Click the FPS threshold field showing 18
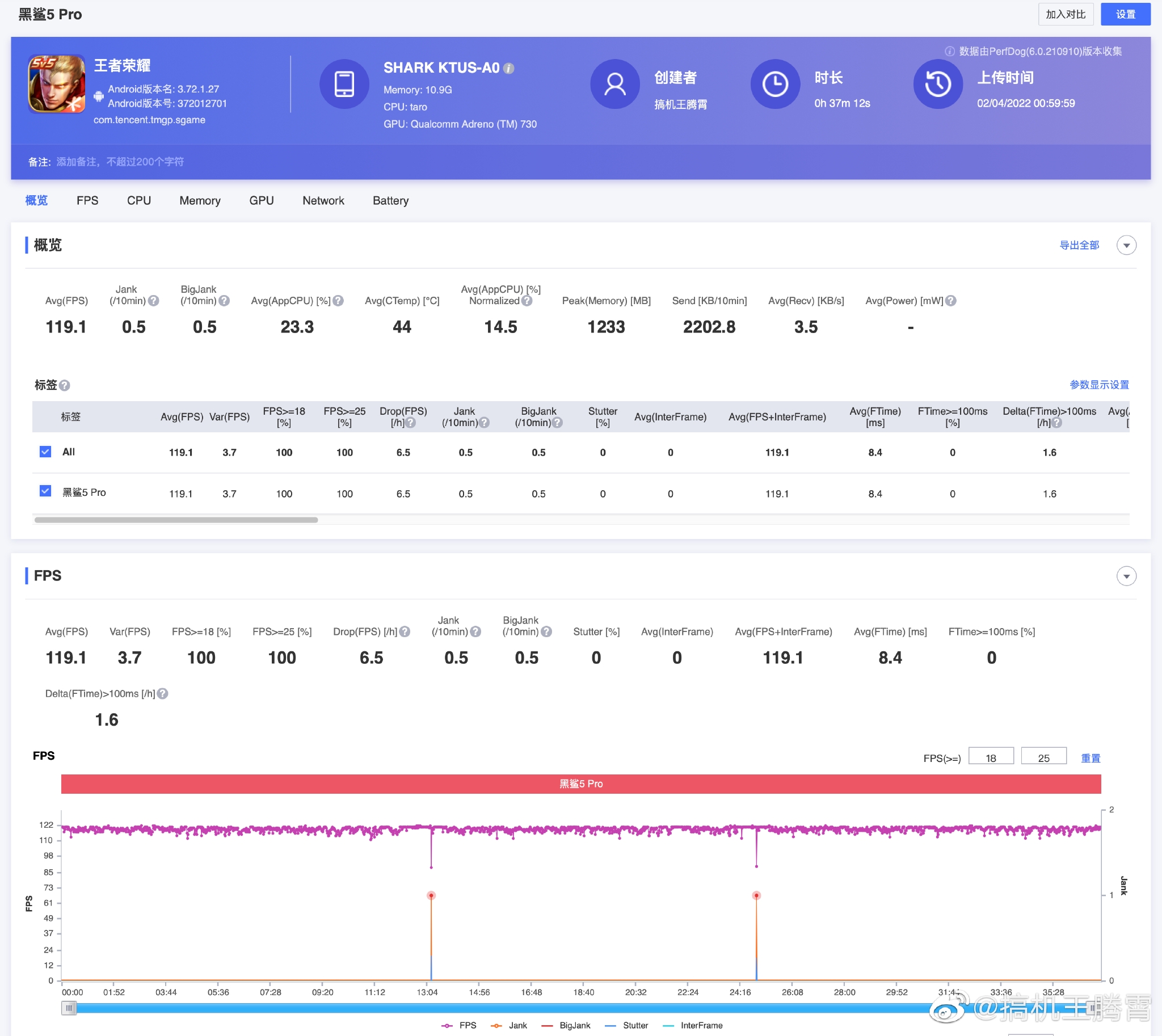1162x1036 pixels. [991, 757]
